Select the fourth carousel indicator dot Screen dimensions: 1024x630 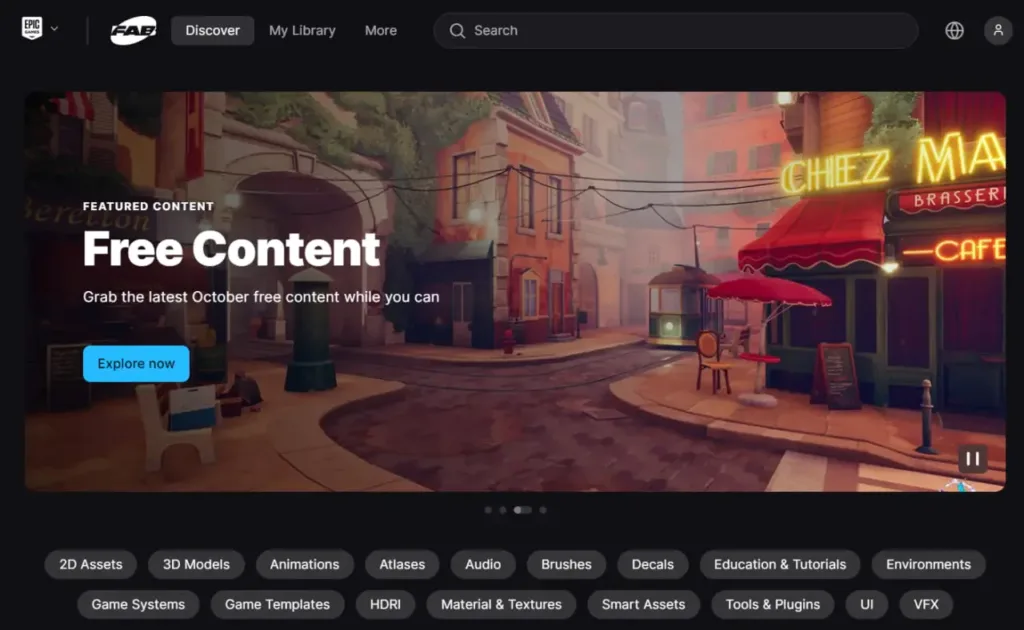pyautogui.click(x=542, y=510)
